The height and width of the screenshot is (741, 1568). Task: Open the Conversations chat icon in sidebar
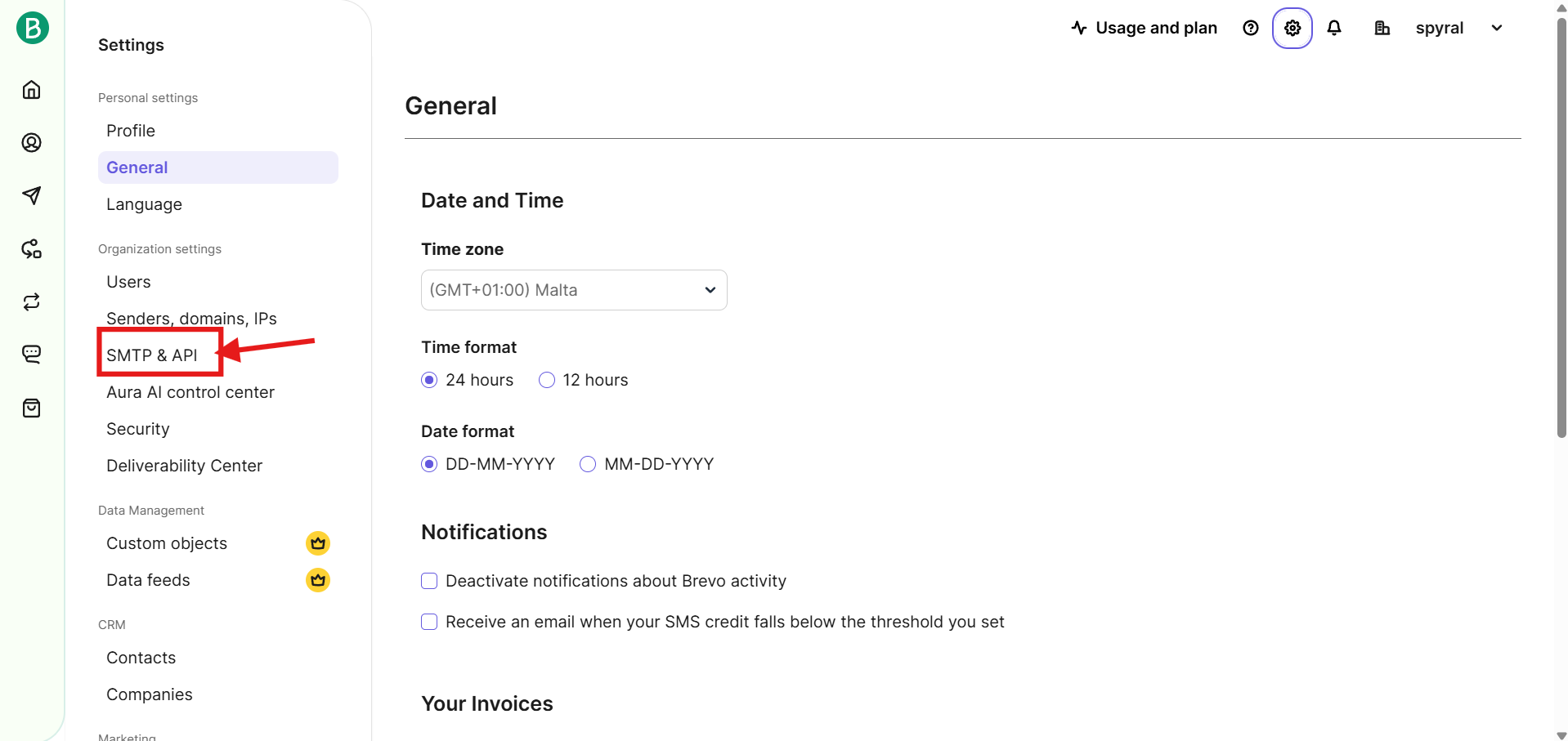(x=32, y=355)
